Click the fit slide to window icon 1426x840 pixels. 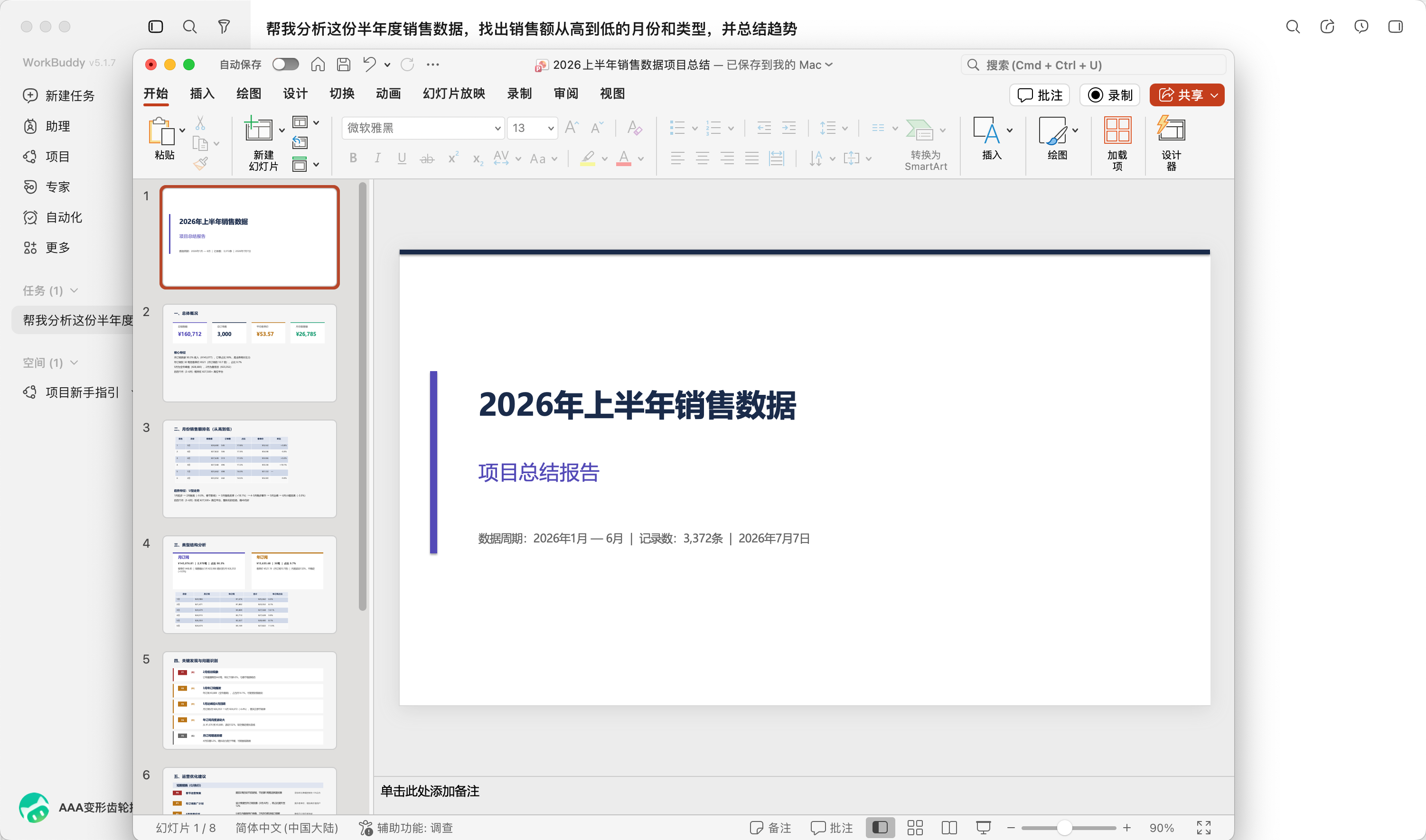[x=1204, y=828]
